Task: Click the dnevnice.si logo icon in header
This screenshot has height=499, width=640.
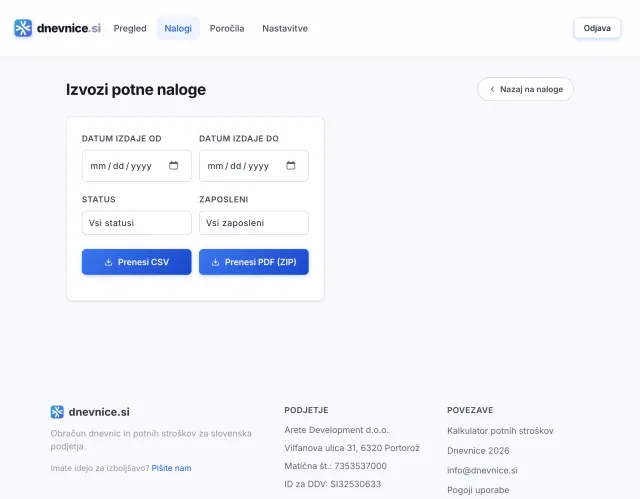Action: tap(23, 28)
